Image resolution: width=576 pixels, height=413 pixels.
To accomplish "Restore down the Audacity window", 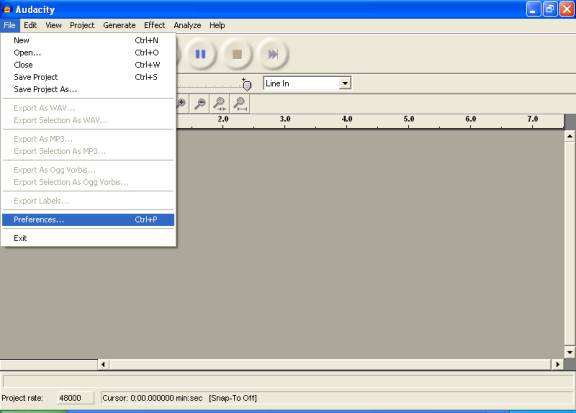I will (550, 9).
